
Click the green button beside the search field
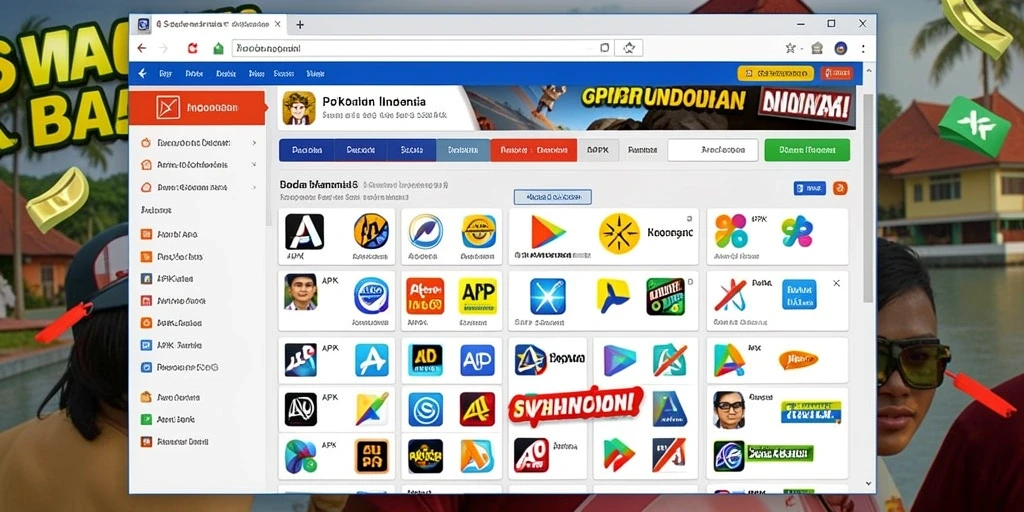coord(807,150)
